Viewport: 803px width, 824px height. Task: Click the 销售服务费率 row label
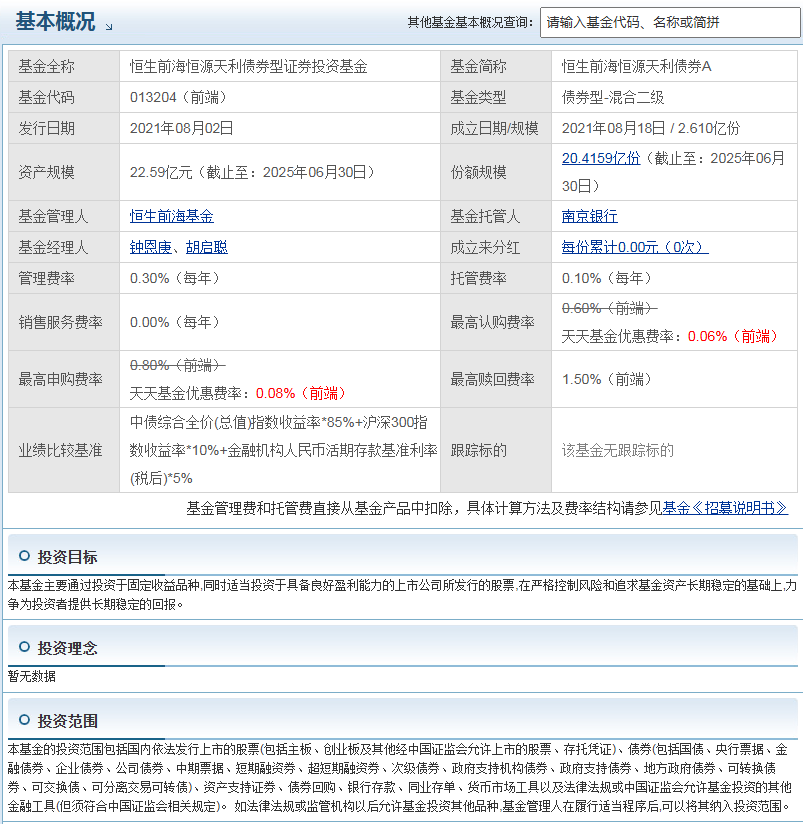click(x=60, y=322)
